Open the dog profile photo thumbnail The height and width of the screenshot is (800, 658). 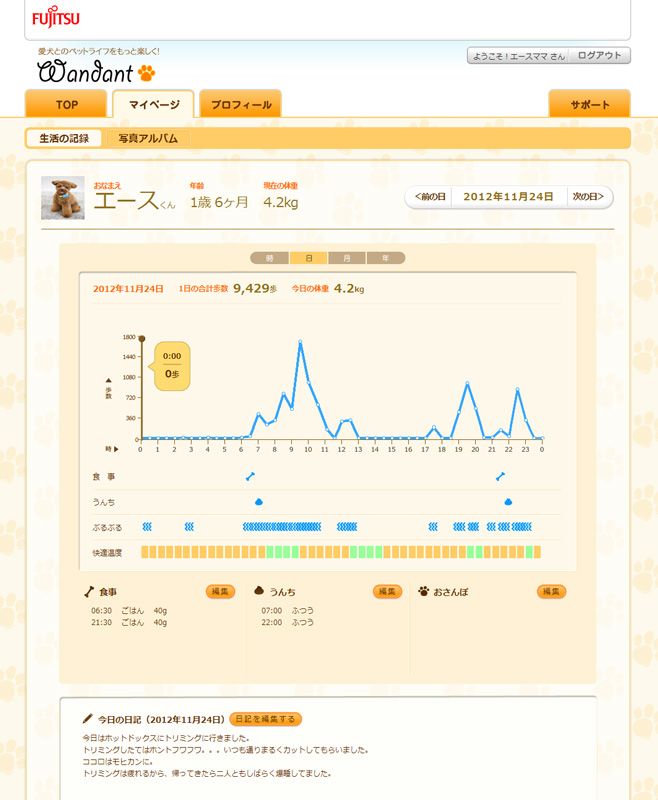point(62,198)
